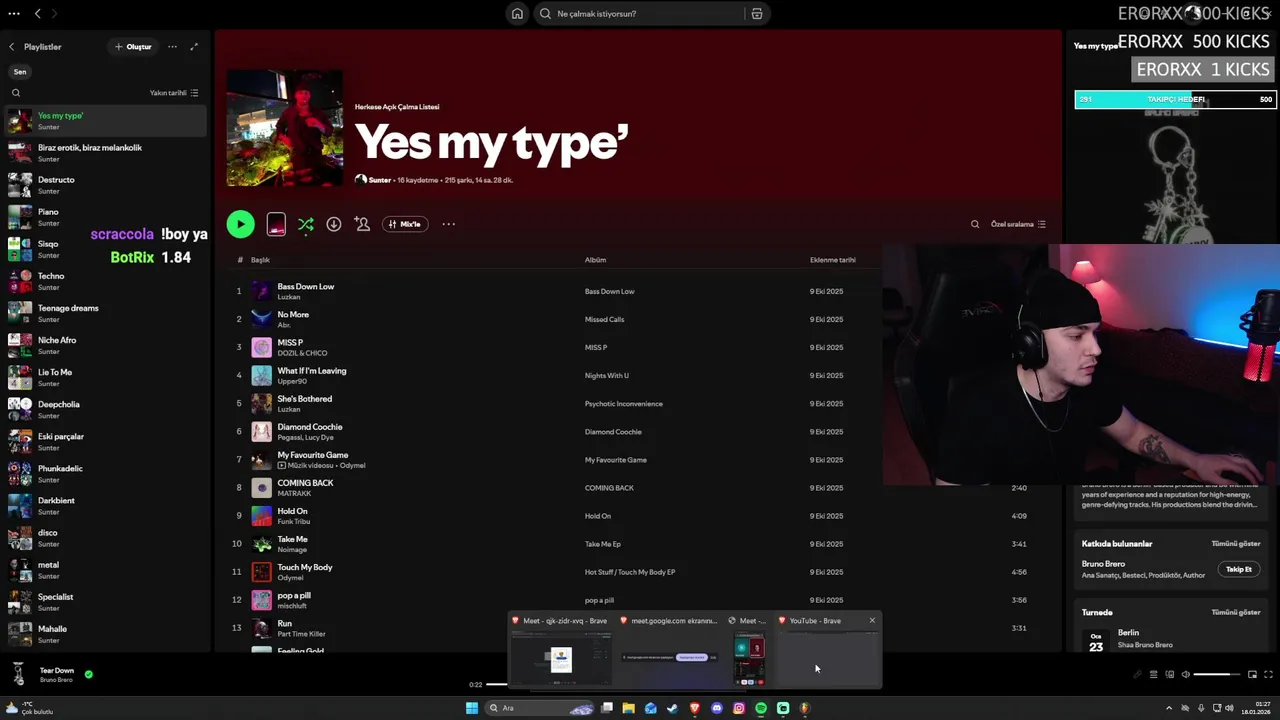This screenshot has width=1280, height=720.
Task: Play the Yes my type' playlist
Action: pyautogui.click(x=240, y=224)
